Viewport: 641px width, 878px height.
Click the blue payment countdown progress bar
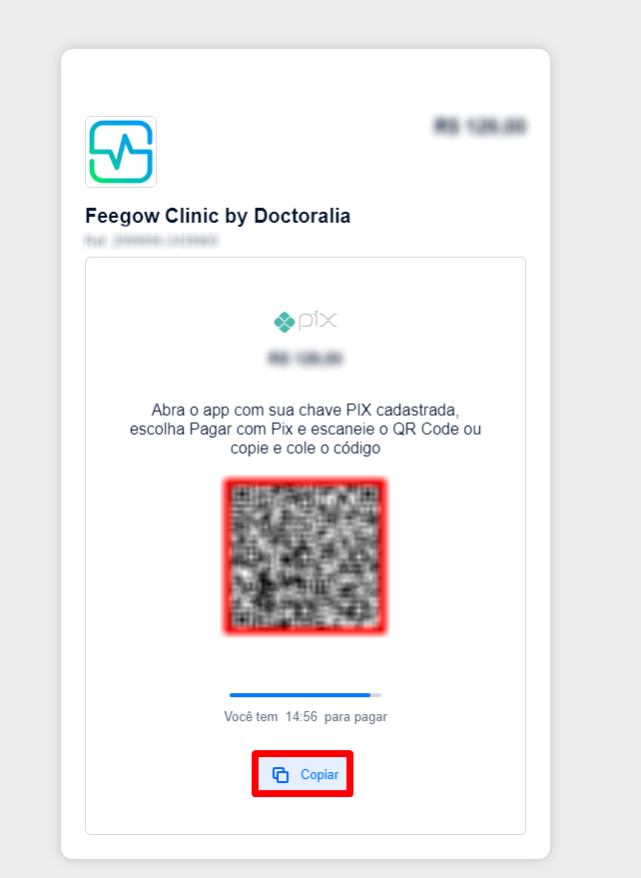tap(300, 695)
